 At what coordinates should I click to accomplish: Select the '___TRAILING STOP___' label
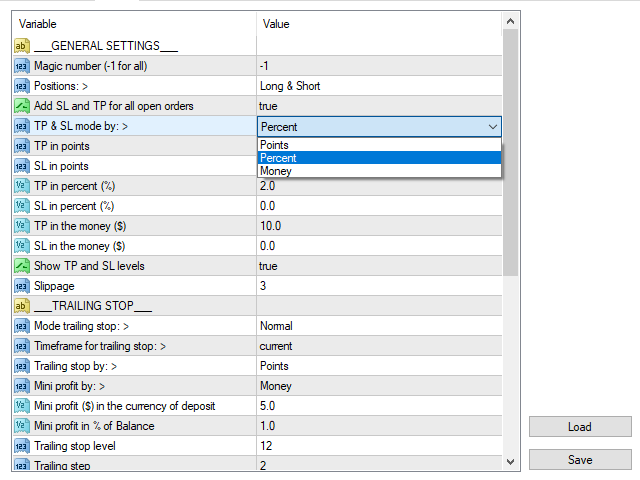pyautogui.click(x=93, y=306)
